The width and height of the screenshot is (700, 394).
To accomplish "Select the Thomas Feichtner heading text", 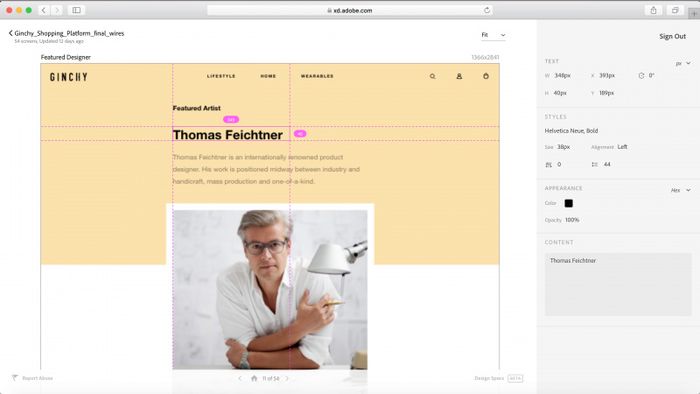I will tap(228, 135).
